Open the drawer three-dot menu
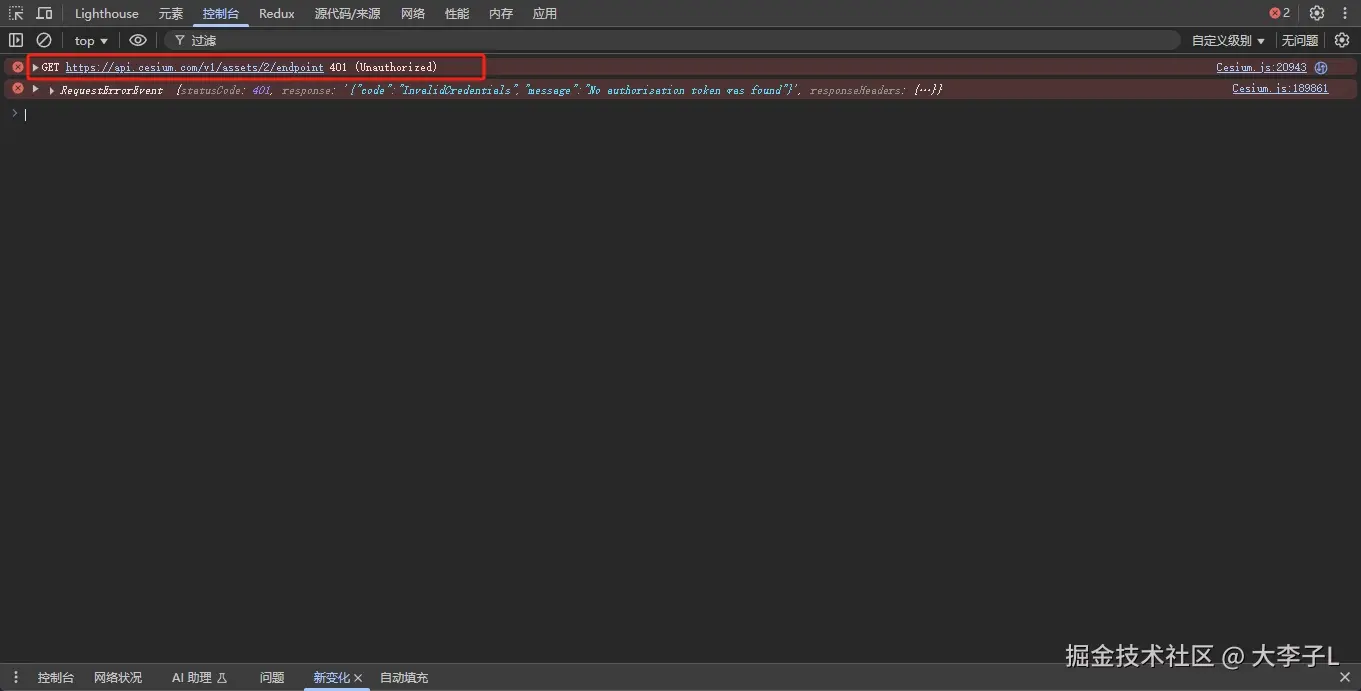The height and width of the screenshot is (691, 1361). pyautogui.click(x=16, y=677)
